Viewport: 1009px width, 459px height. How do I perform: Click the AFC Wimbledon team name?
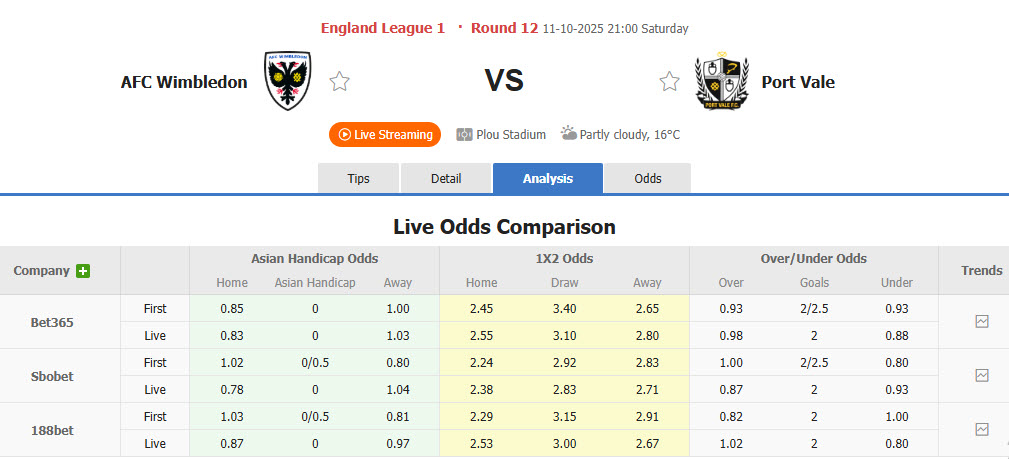click(184, 82)
